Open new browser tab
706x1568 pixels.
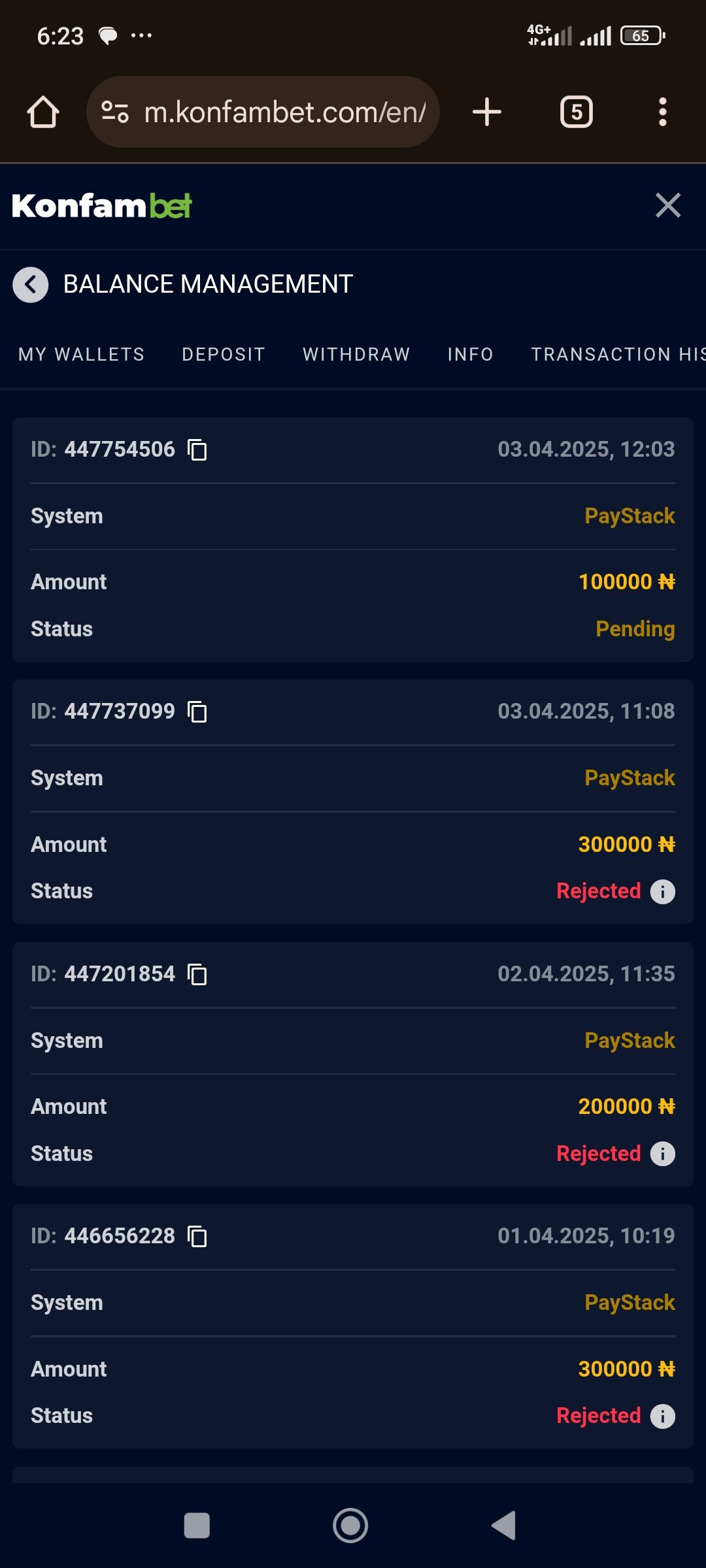coord(487,112)
